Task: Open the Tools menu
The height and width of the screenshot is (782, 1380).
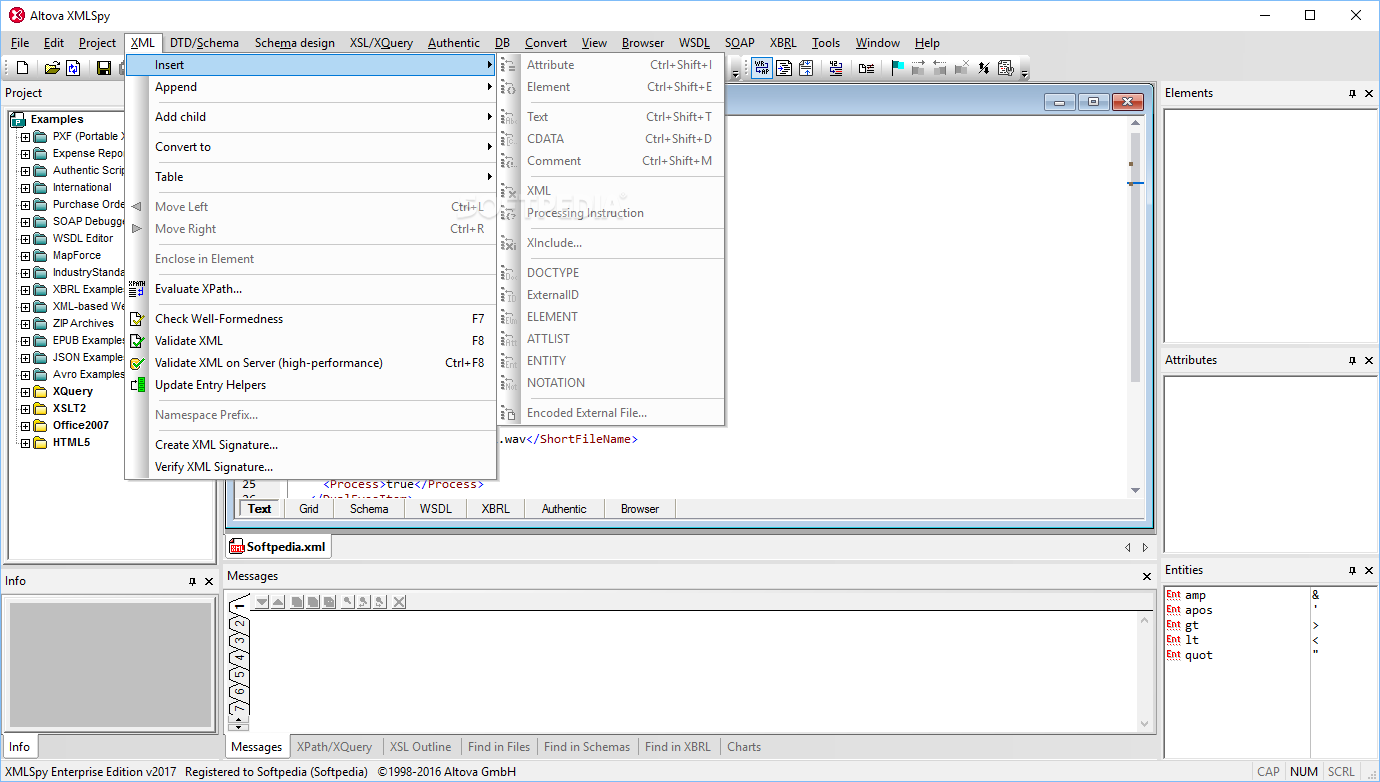Action: pos(826,43)
